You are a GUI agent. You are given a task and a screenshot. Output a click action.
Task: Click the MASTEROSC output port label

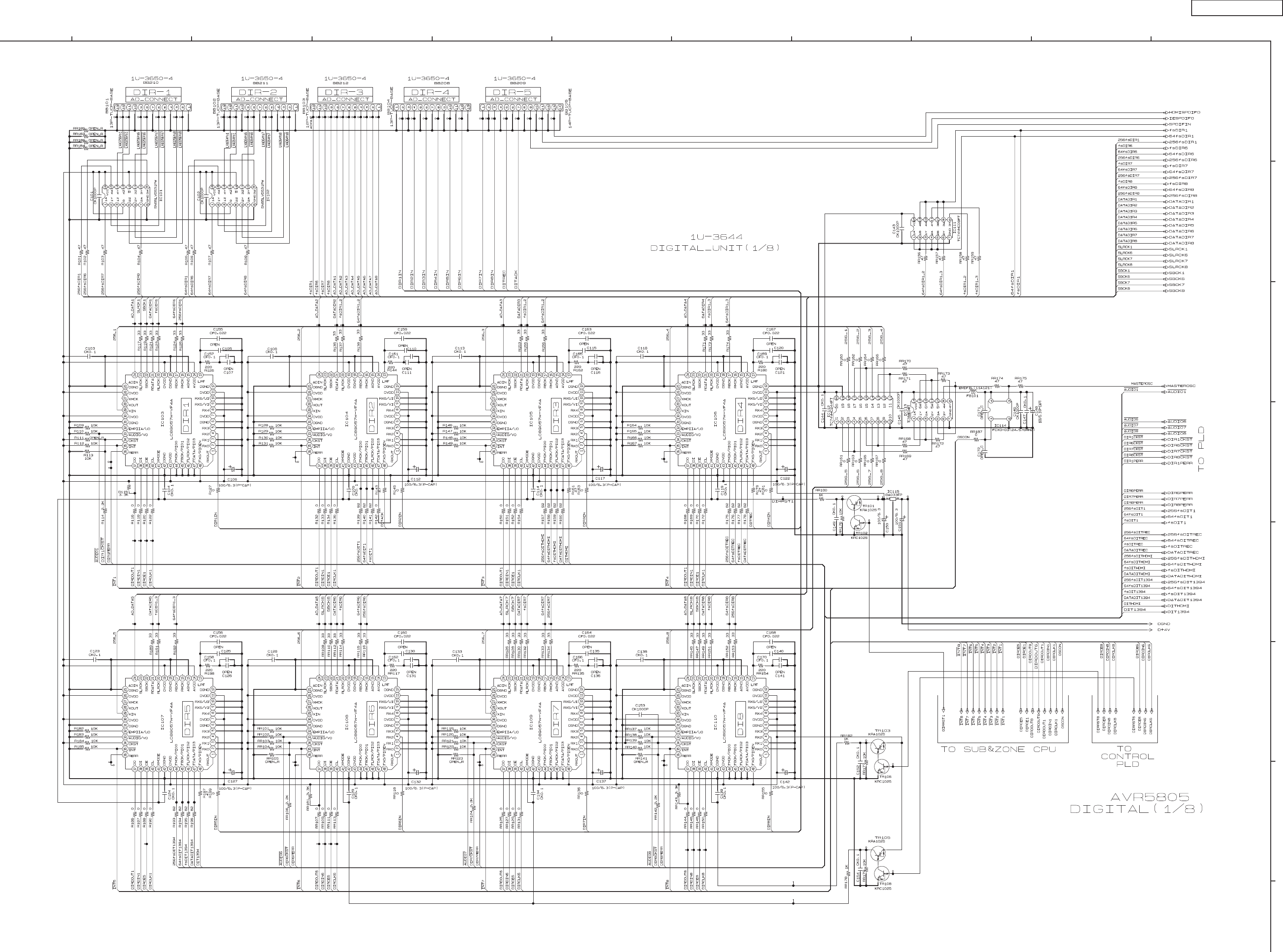click(x=1182, y=386)
